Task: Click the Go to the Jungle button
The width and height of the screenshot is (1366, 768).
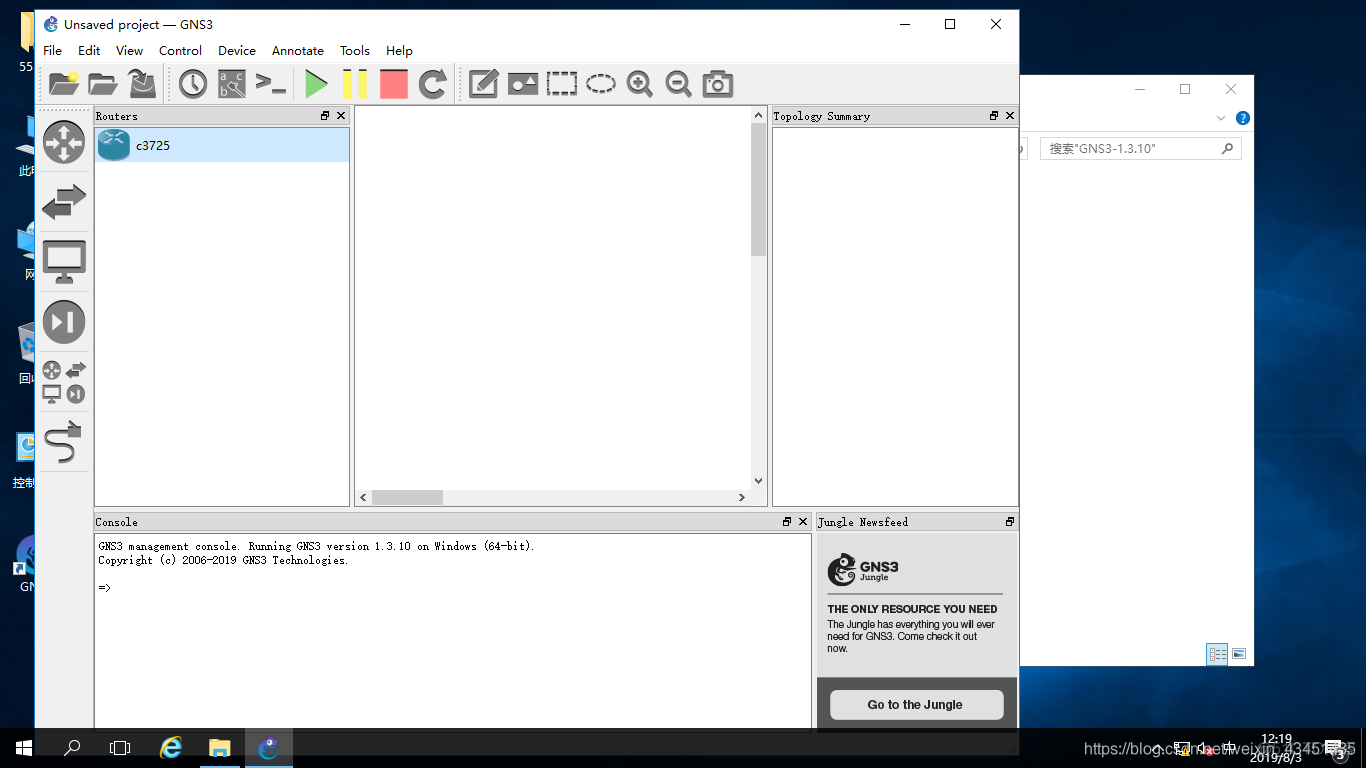Action: coord(916,704)
